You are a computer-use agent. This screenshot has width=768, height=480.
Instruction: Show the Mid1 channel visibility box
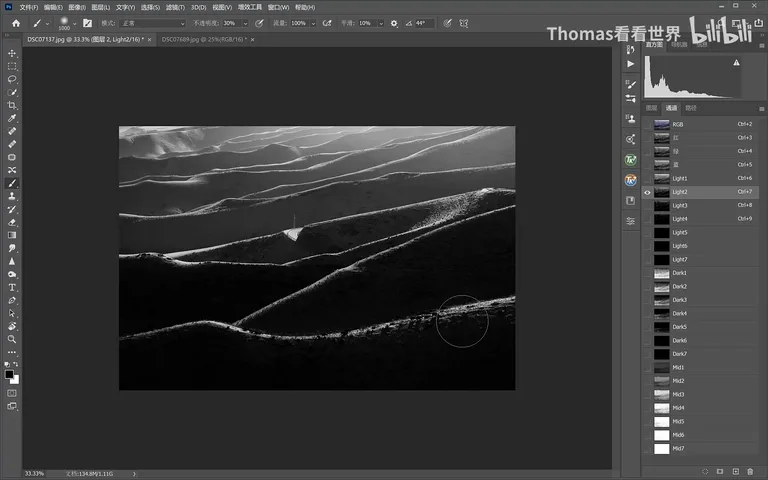647,368
